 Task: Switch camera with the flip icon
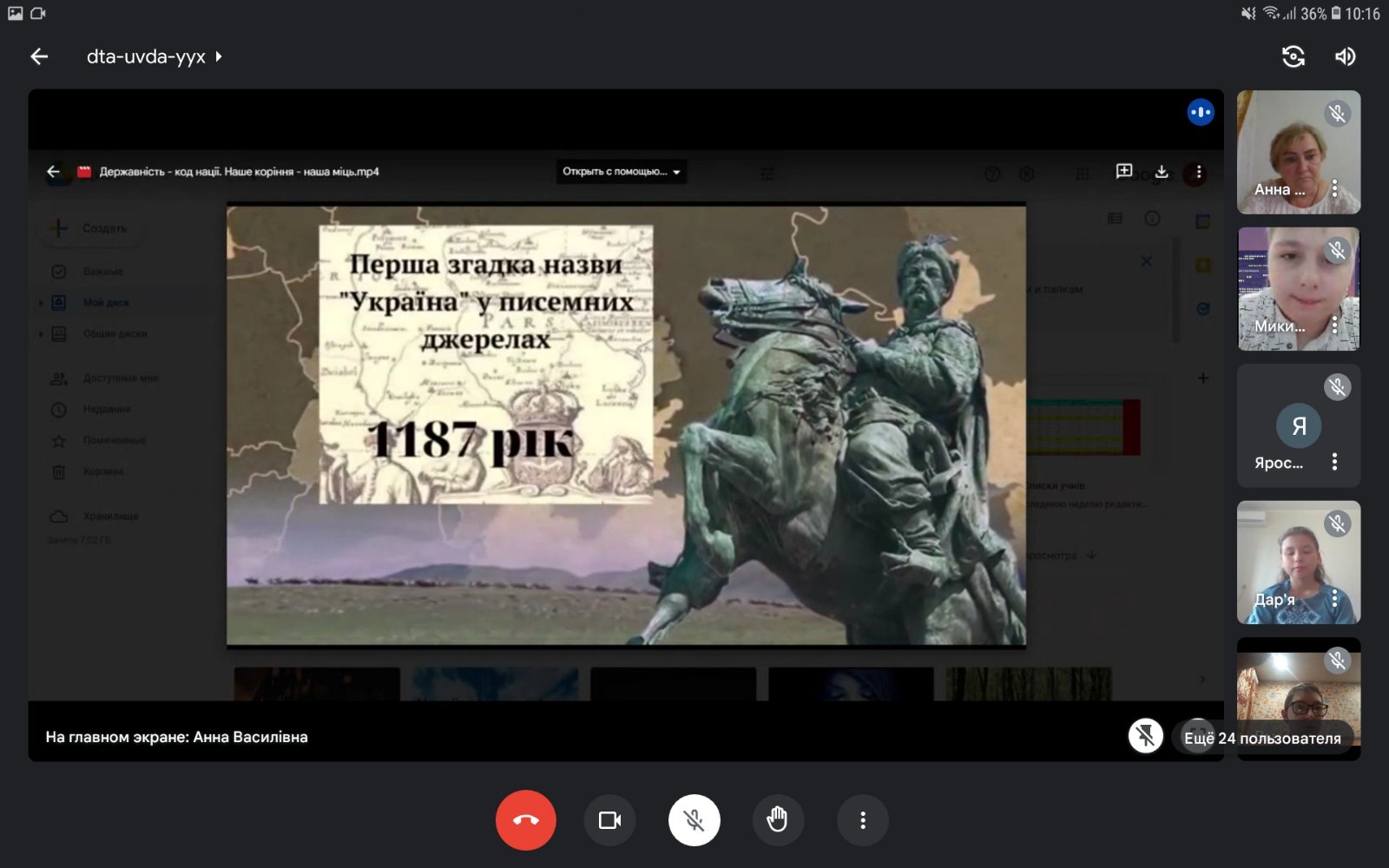pyautogui.click(x=1294, y=56)
